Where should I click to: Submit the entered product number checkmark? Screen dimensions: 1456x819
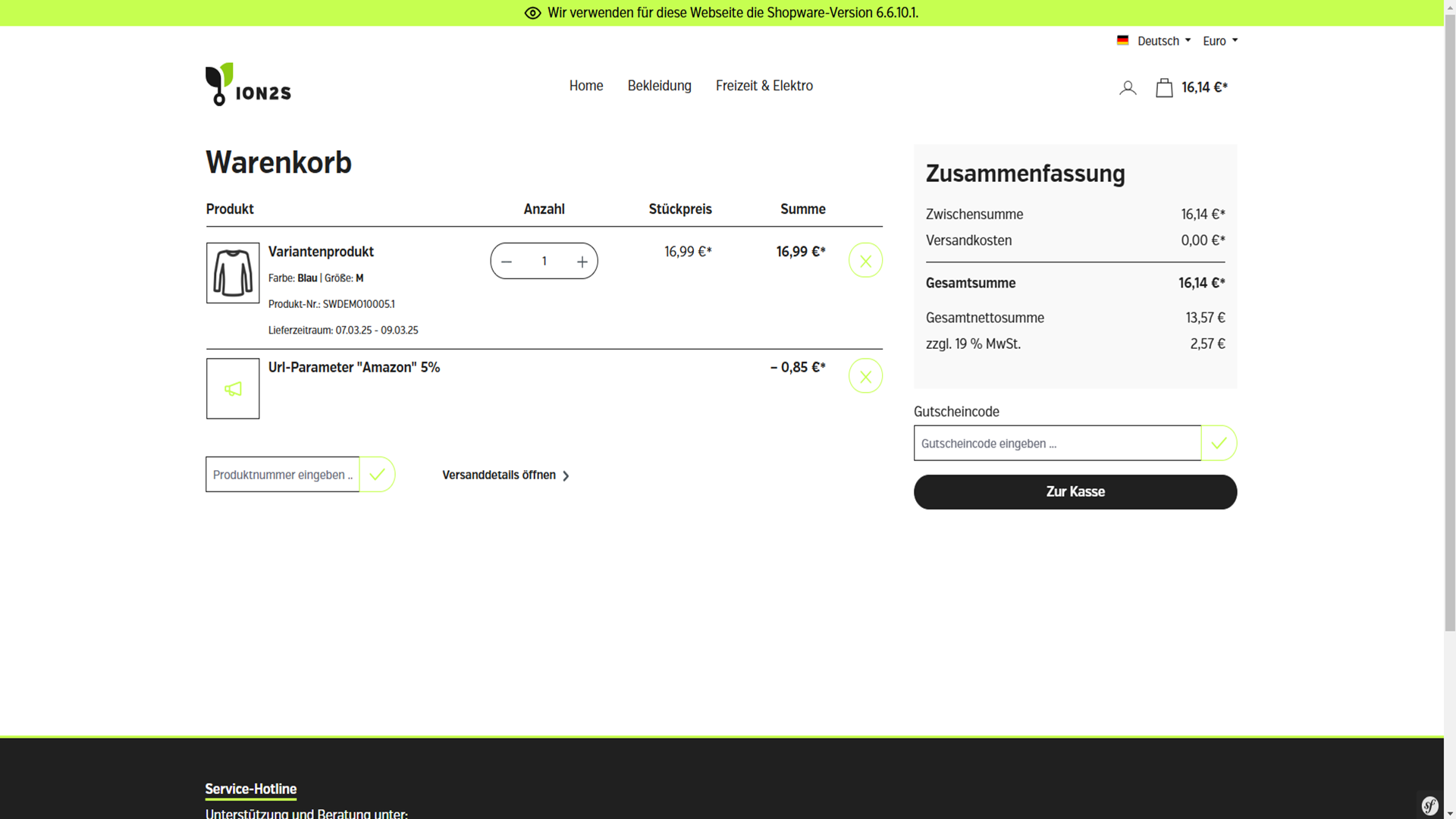377,475
